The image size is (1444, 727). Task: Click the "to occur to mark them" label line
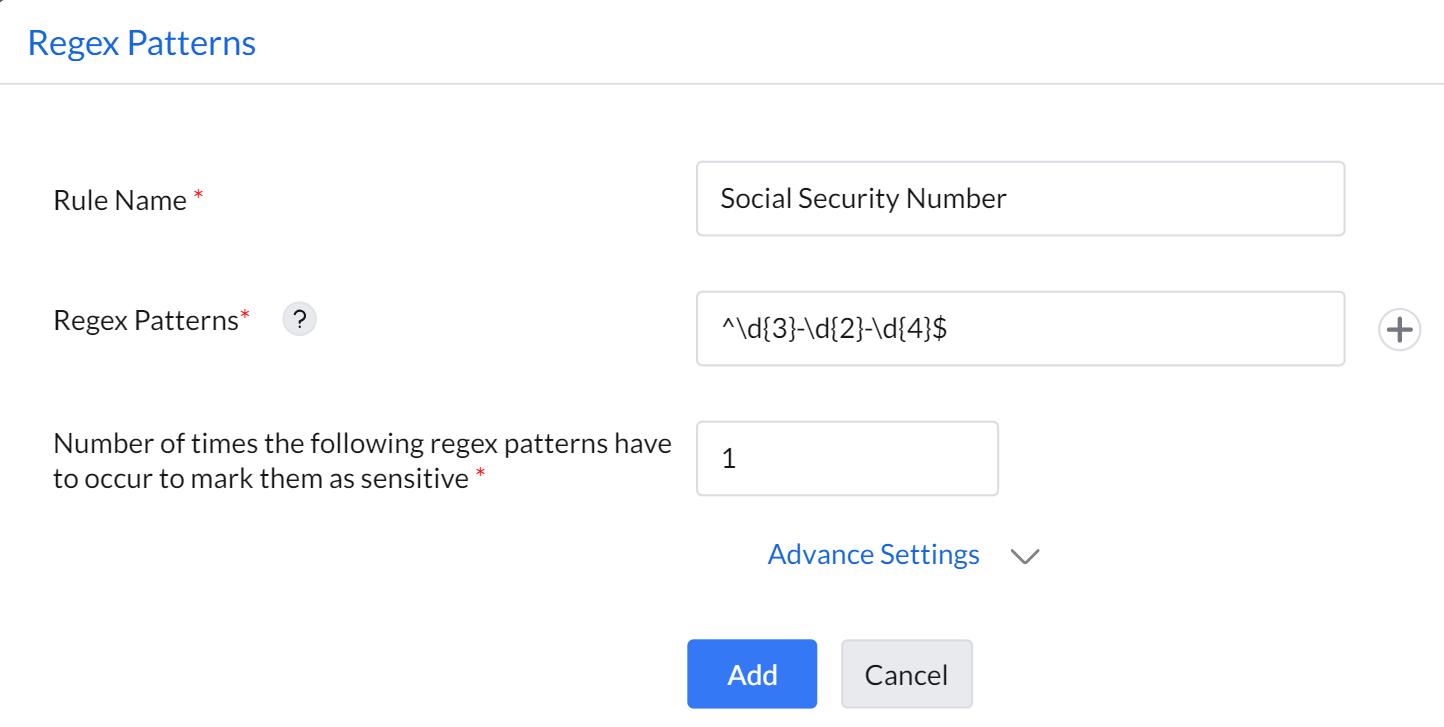(x=260, y=479)
